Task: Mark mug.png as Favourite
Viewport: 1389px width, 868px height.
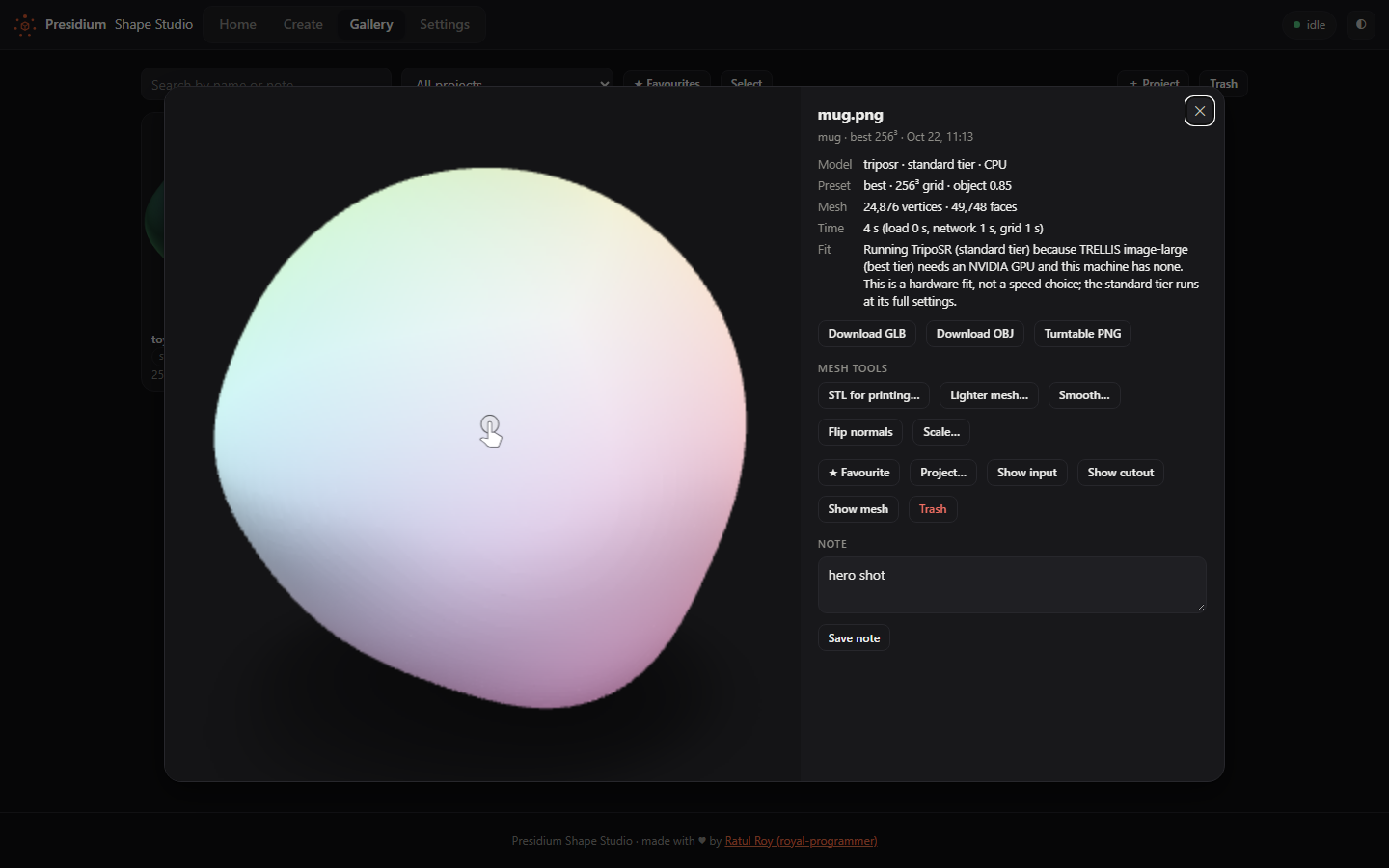Action: pos(858,473)
